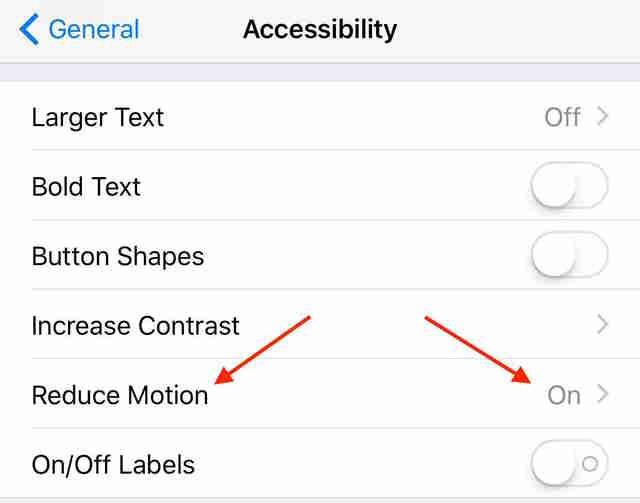Toggle the On/Off Labels switch

[569, 463]
